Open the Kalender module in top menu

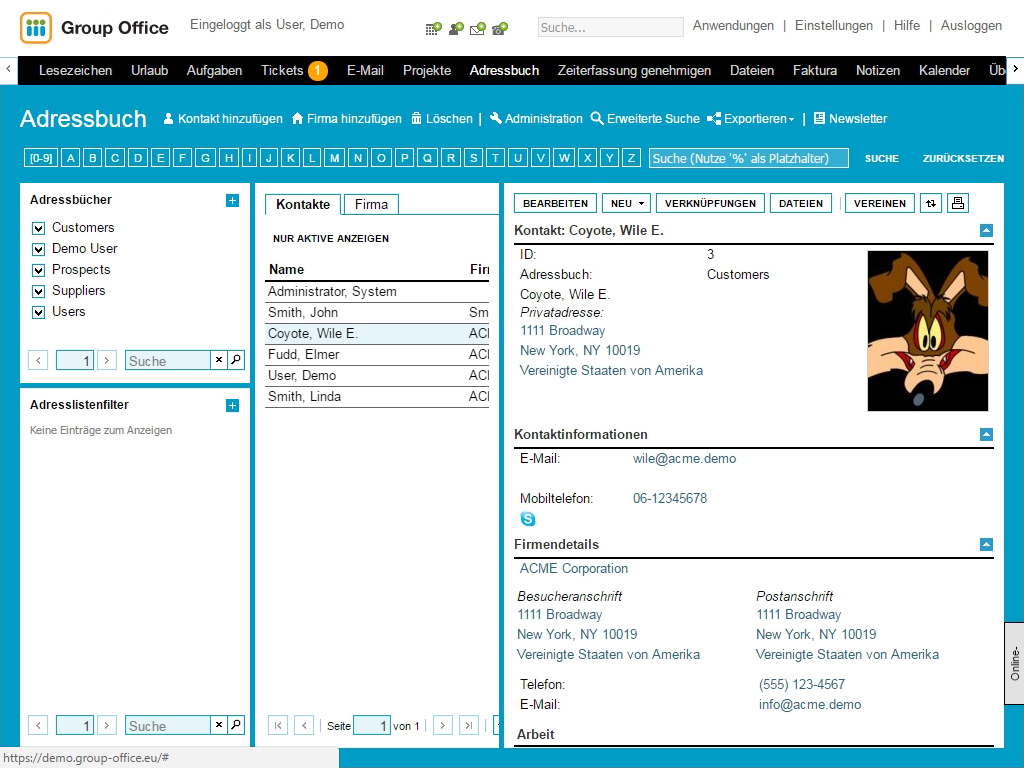(944, 70)
